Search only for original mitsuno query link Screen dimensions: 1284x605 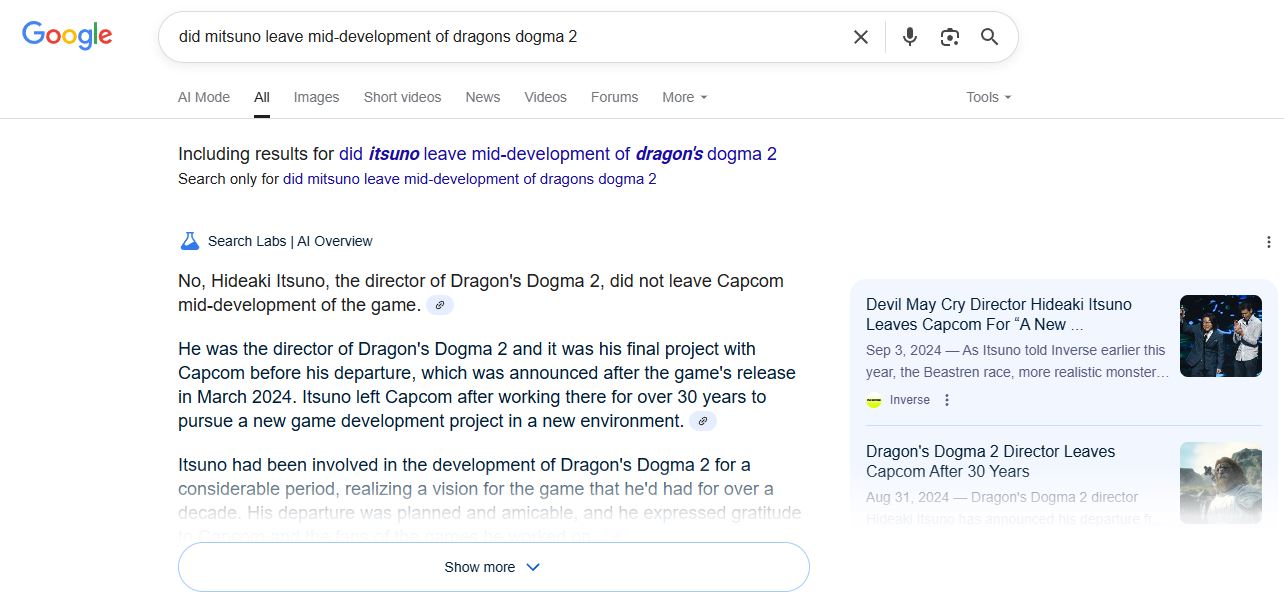pyautogui.click(x=470, y=179)
